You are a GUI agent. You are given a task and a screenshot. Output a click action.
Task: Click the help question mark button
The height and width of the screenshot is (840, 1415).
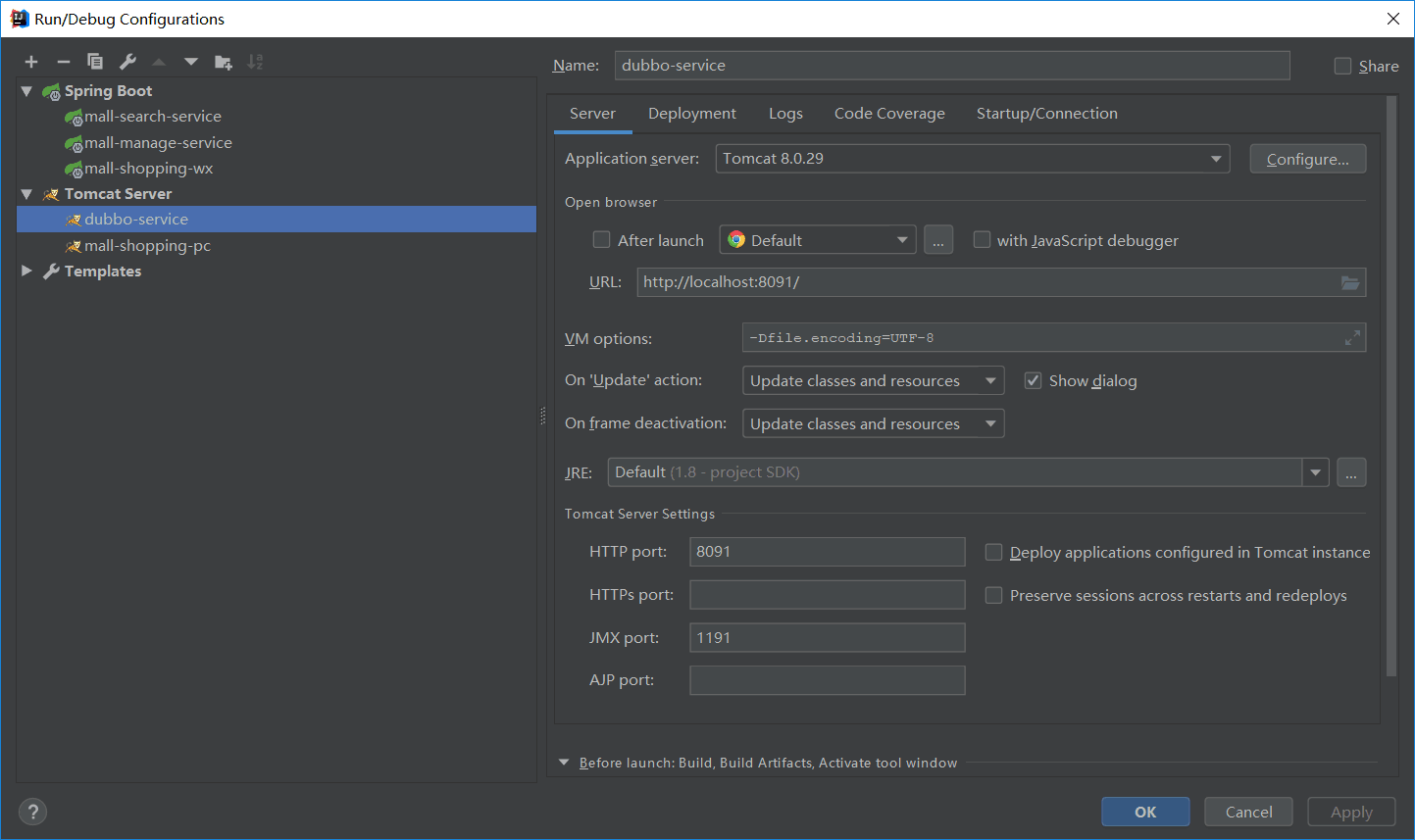coord(32,812)
